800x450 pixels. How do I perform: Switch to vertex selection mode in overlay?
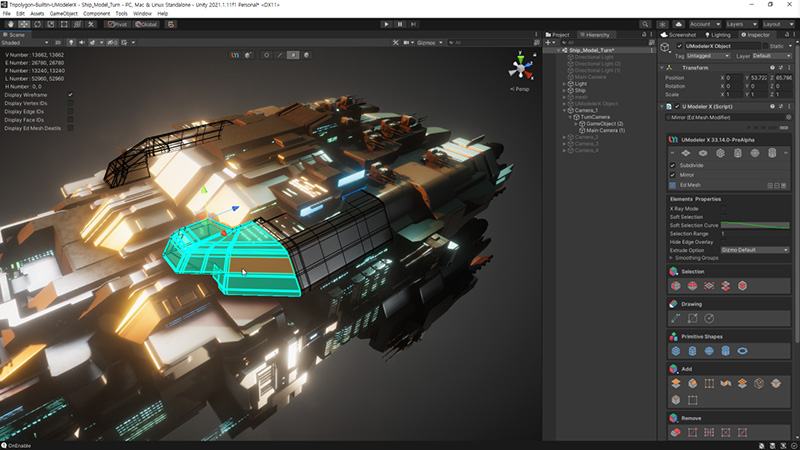pyautogui.click(x=266, y=55)
